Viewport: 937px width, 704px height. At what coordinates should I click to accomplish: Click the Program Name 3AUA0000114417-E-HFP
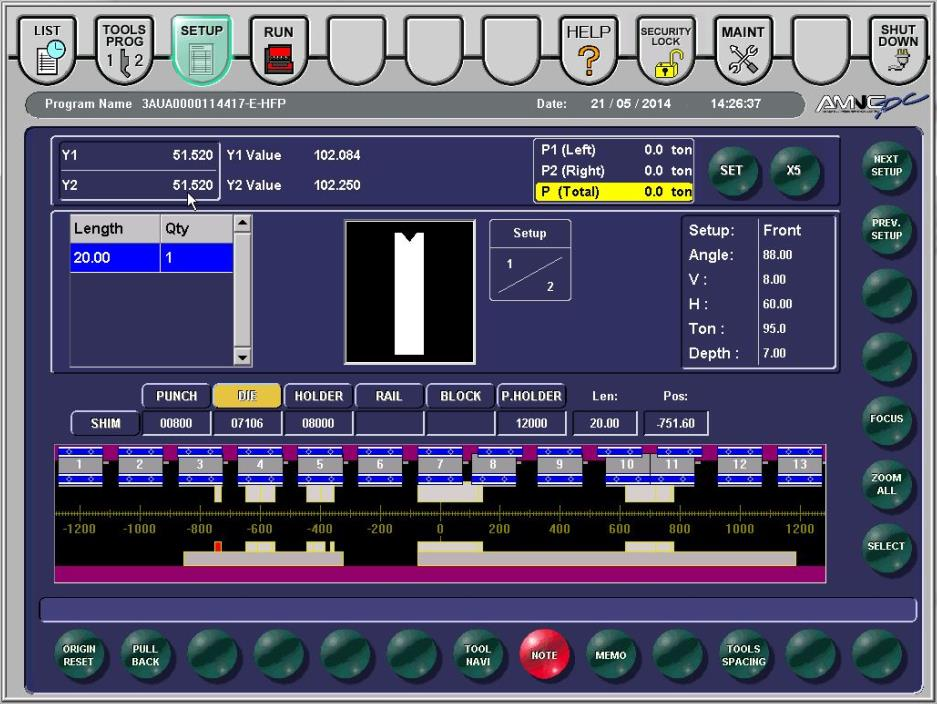click(214, 104)
